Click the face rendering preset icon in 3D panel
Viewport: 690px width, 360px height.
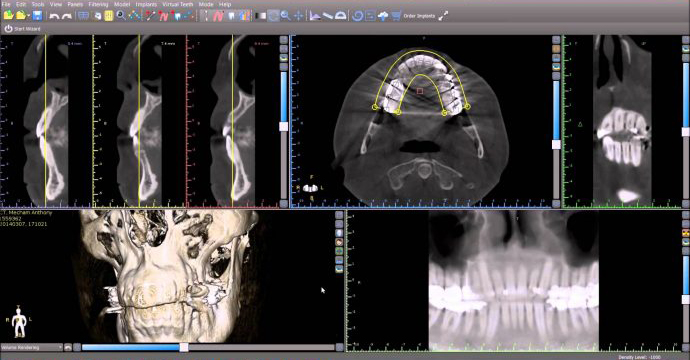click(339, 242)
